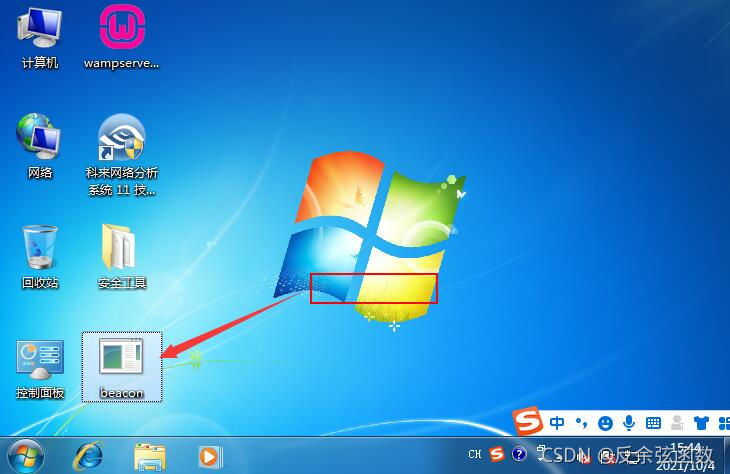Click the Sogou S logo on input bar
This screenshot has width=730, height=474.
tap(527, 421)
